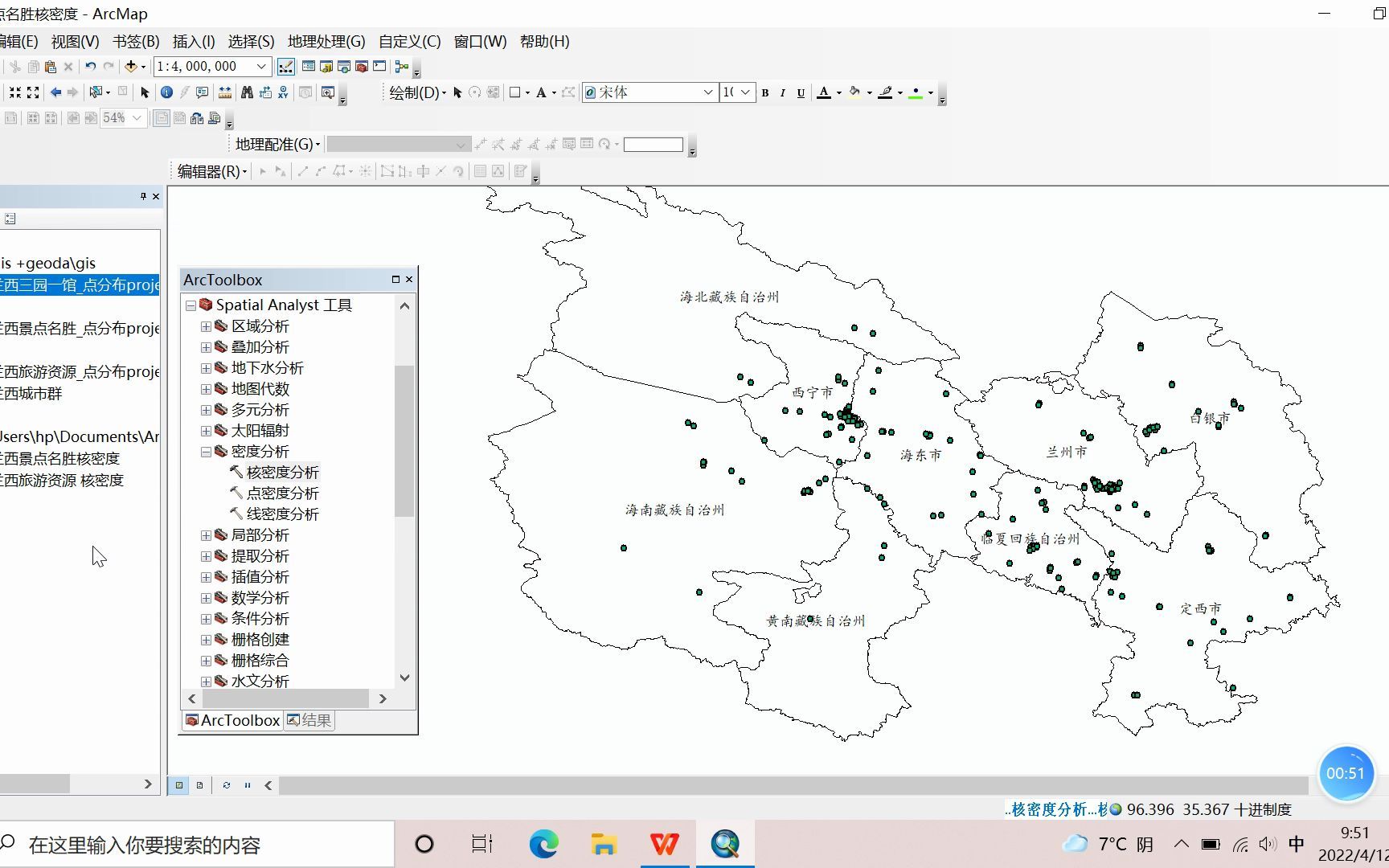Viewport: 1389px width, 868px height.
Task: Click the 编辑器(R) button
Action: 208,170
